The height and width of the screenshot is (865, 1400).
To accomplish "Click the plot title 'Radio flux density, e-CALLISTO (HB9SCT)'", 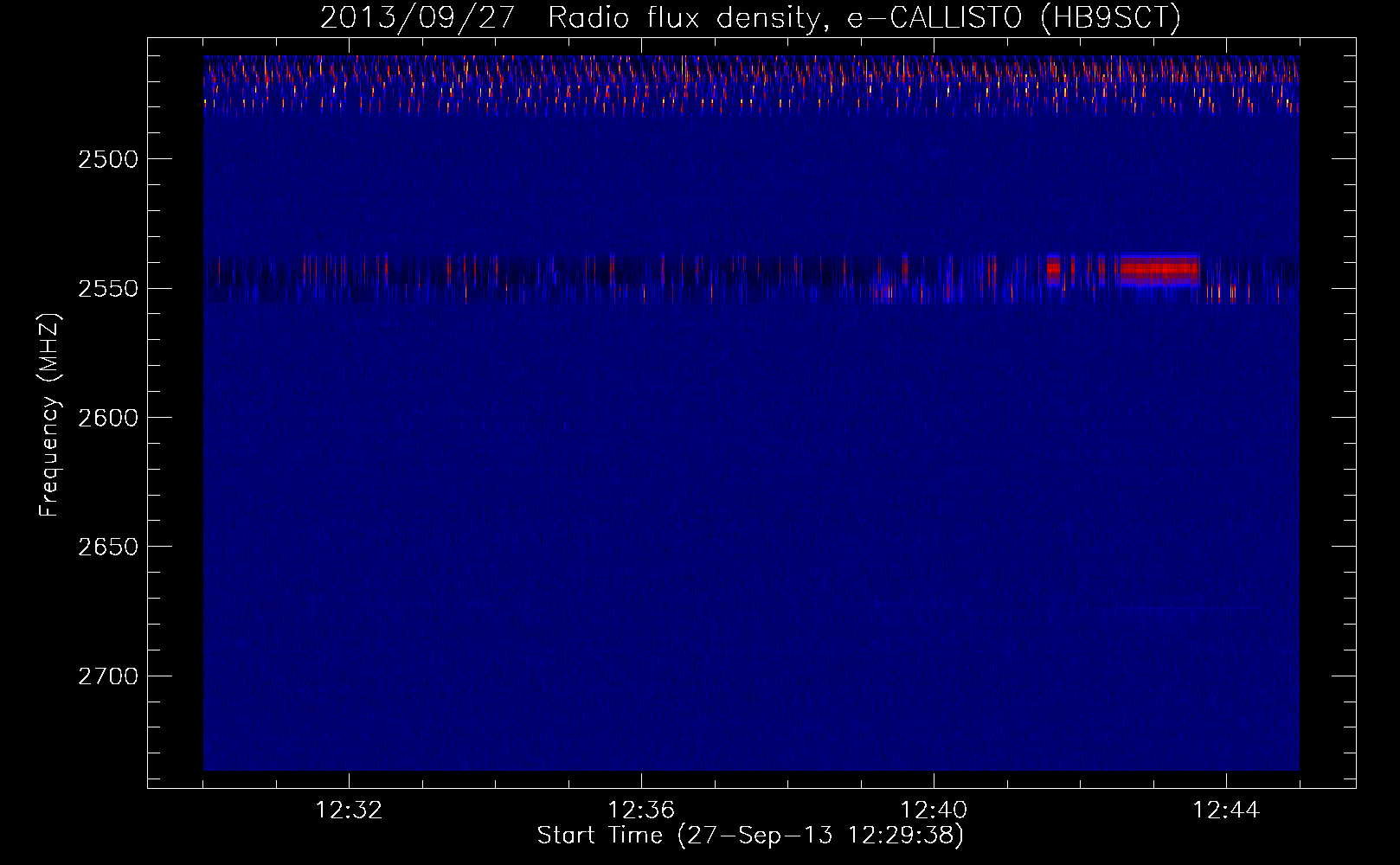I will click(x=864, y=18).
